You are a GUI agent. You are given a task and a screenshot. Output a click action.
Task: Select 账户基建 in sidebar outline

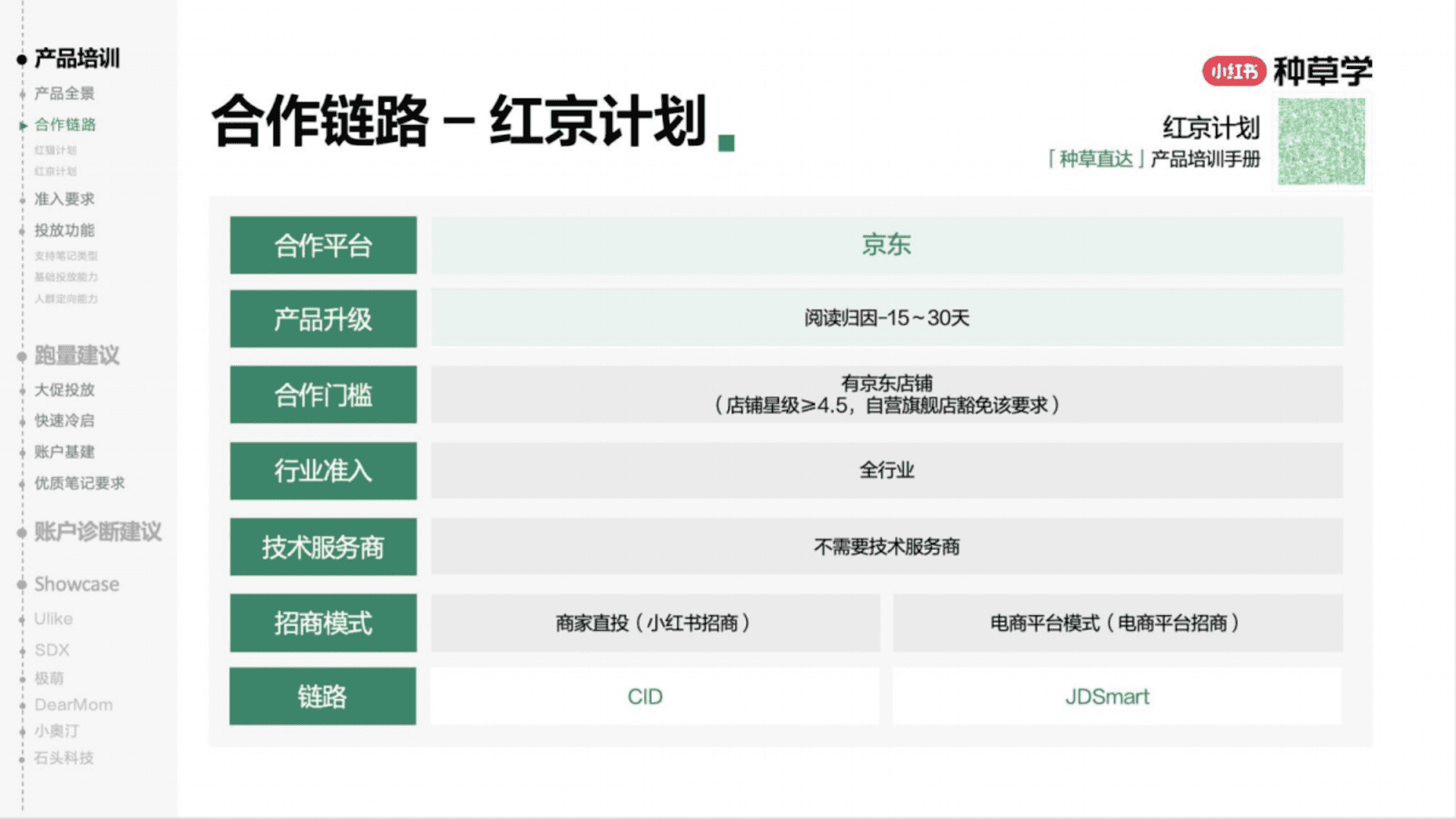coord(64,452)
